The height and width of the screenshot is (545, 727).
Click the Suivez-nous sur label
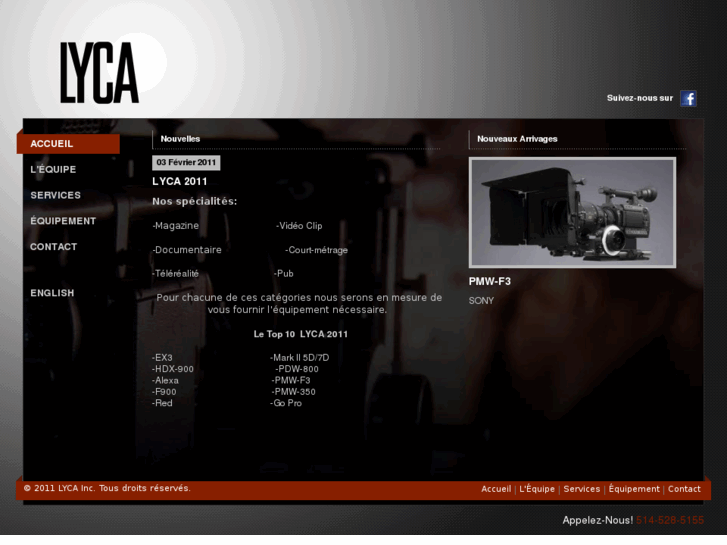pos(640,98)
